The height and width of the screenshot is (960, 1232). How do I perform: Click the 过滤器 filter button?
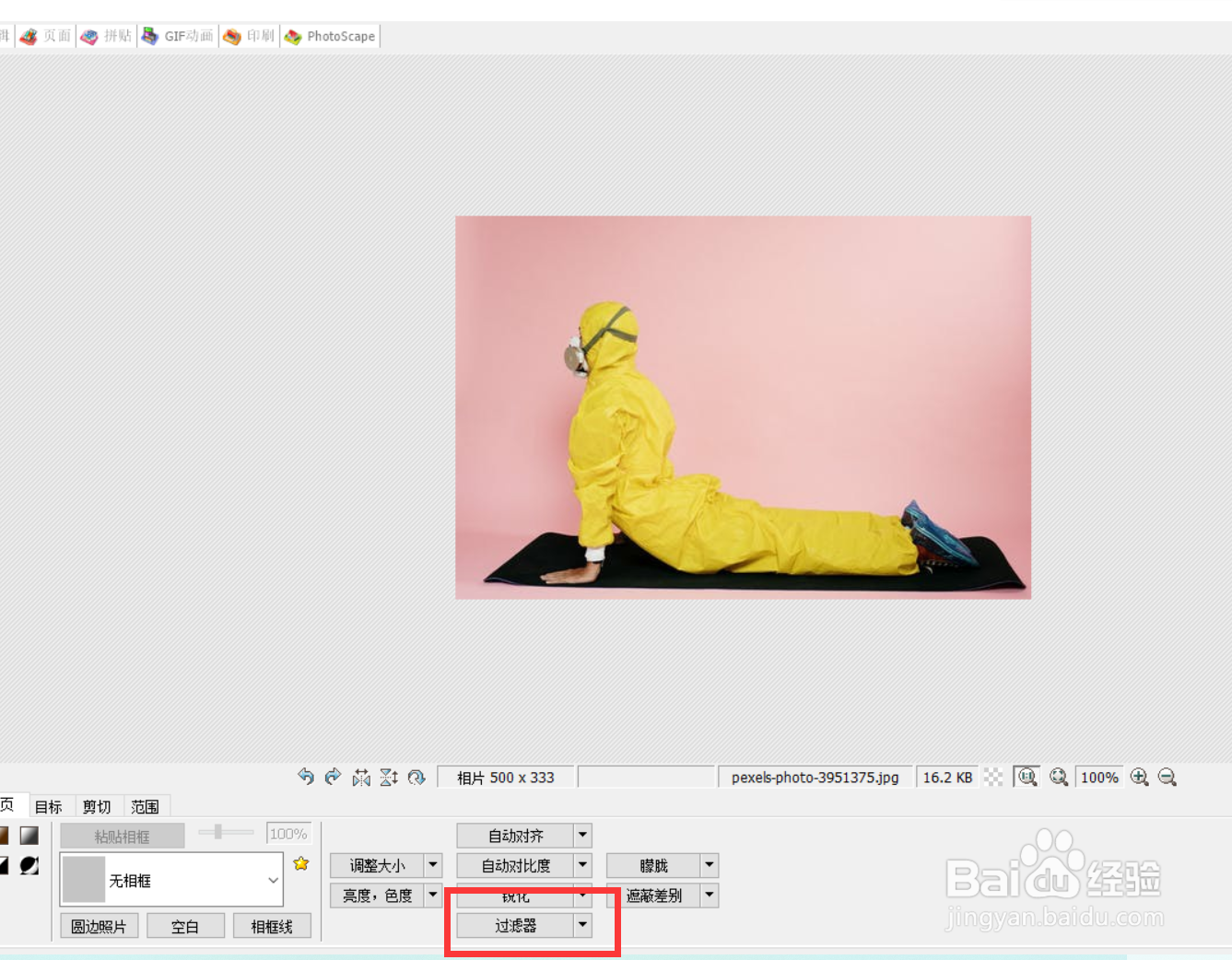pos(515,925)
